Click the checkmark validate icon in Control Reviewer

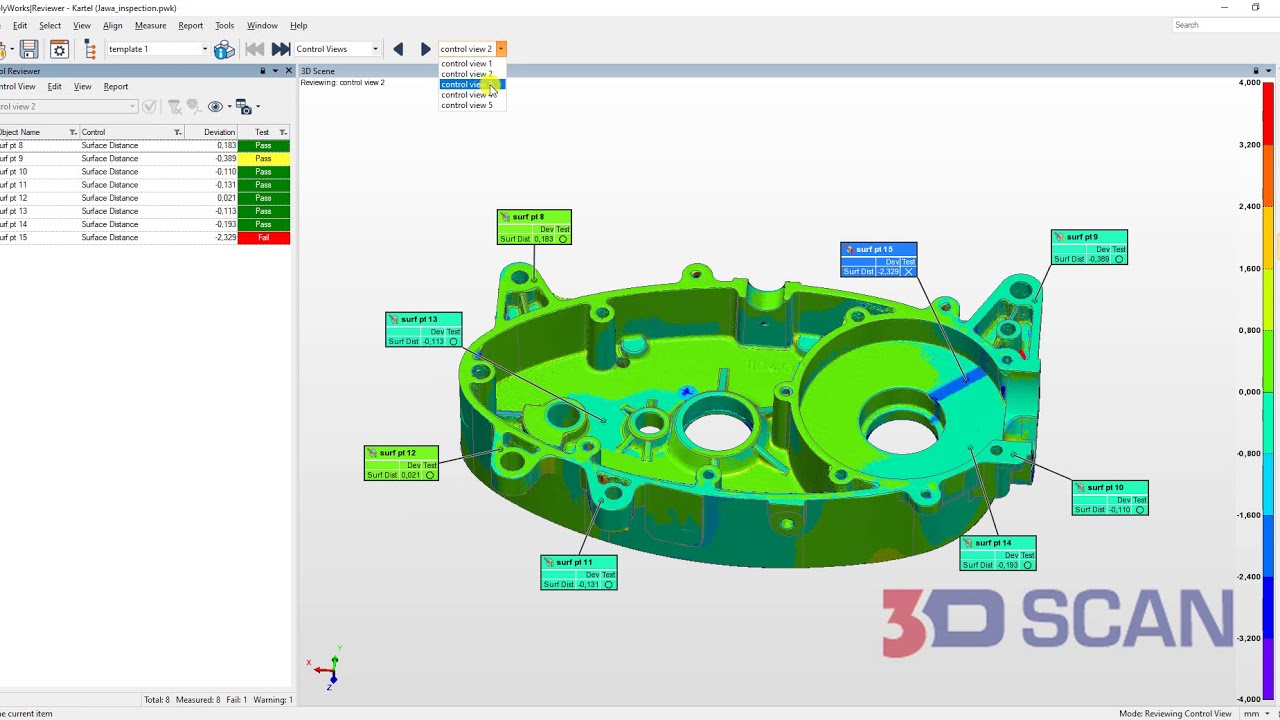(x=149, y=107)
